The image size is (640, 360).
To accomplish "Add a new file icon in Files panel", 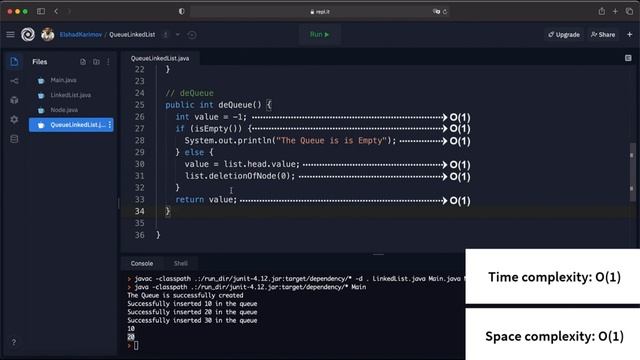I will click(x=83, y=62).
